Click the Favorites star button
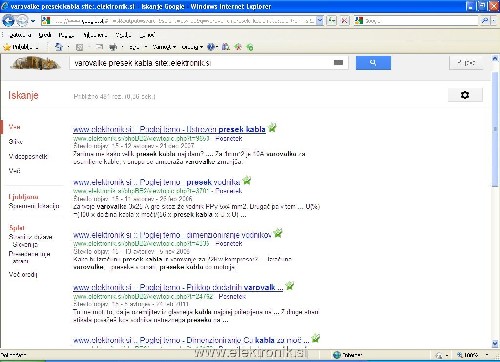Image resolution: width=500 pixels, height=362 pixels. pos(21,47)
